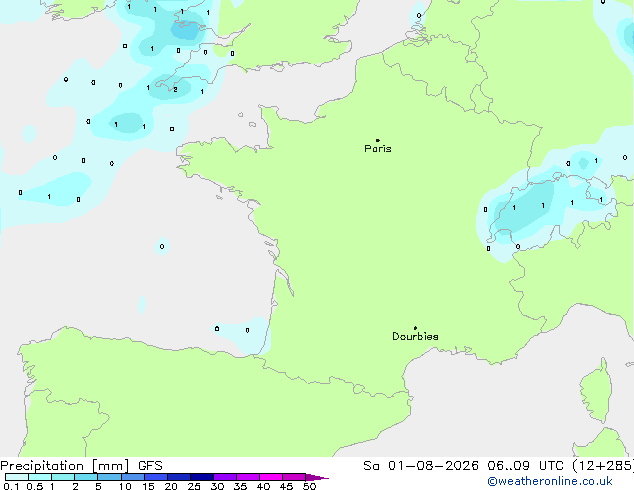This screenshot has height=490, width=634.
Task: Click the Paris city label
Action: [x=378, y=149]
